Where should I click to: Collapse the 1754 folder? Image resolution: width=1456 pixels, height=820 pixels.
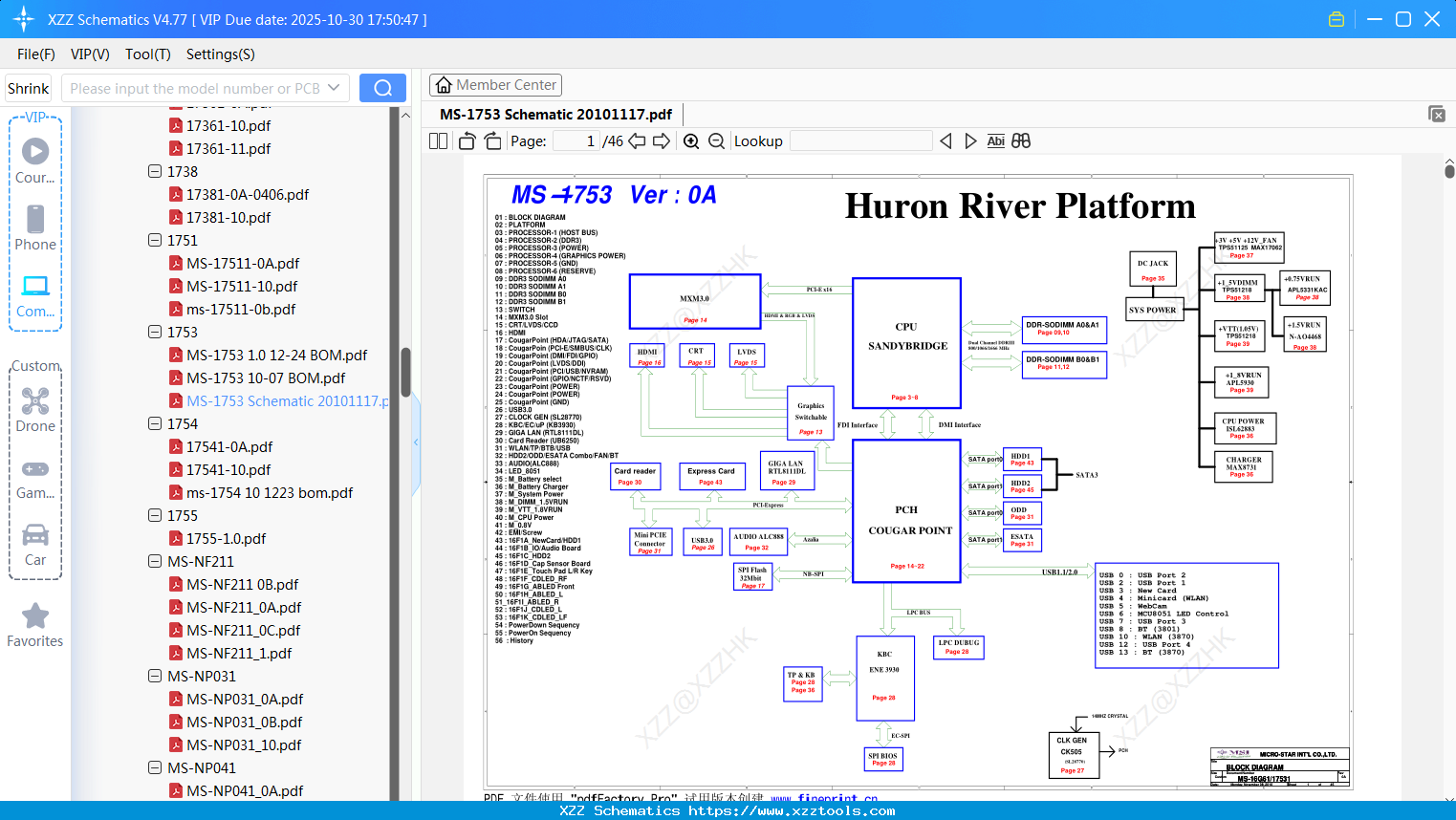[x=155, y=424]
